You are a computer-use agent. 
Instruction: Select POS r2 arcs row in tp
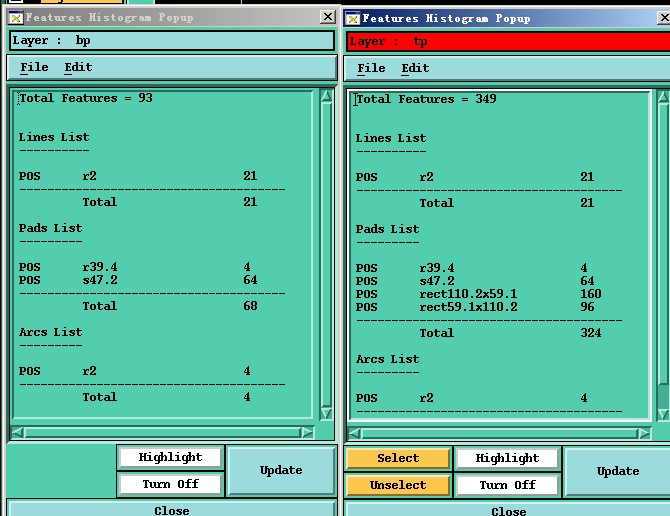[x=472, y=398]
